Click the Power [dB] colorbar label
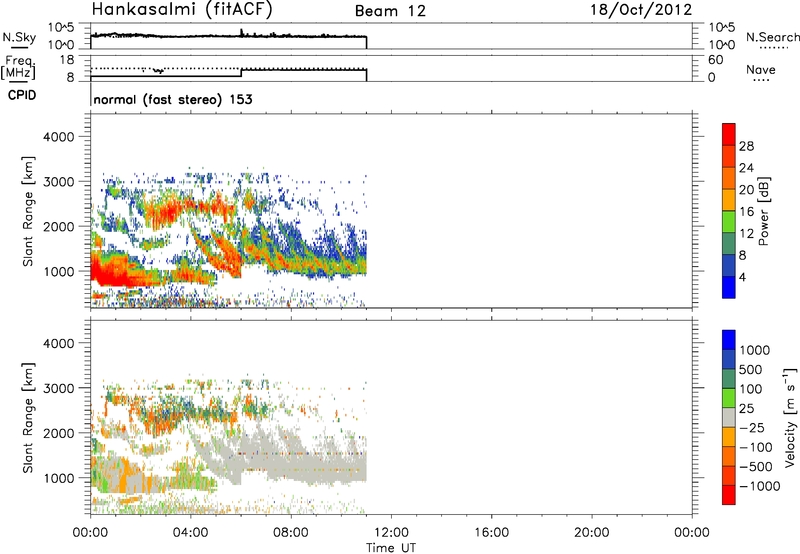800x554 pixels. pos(764,211)
